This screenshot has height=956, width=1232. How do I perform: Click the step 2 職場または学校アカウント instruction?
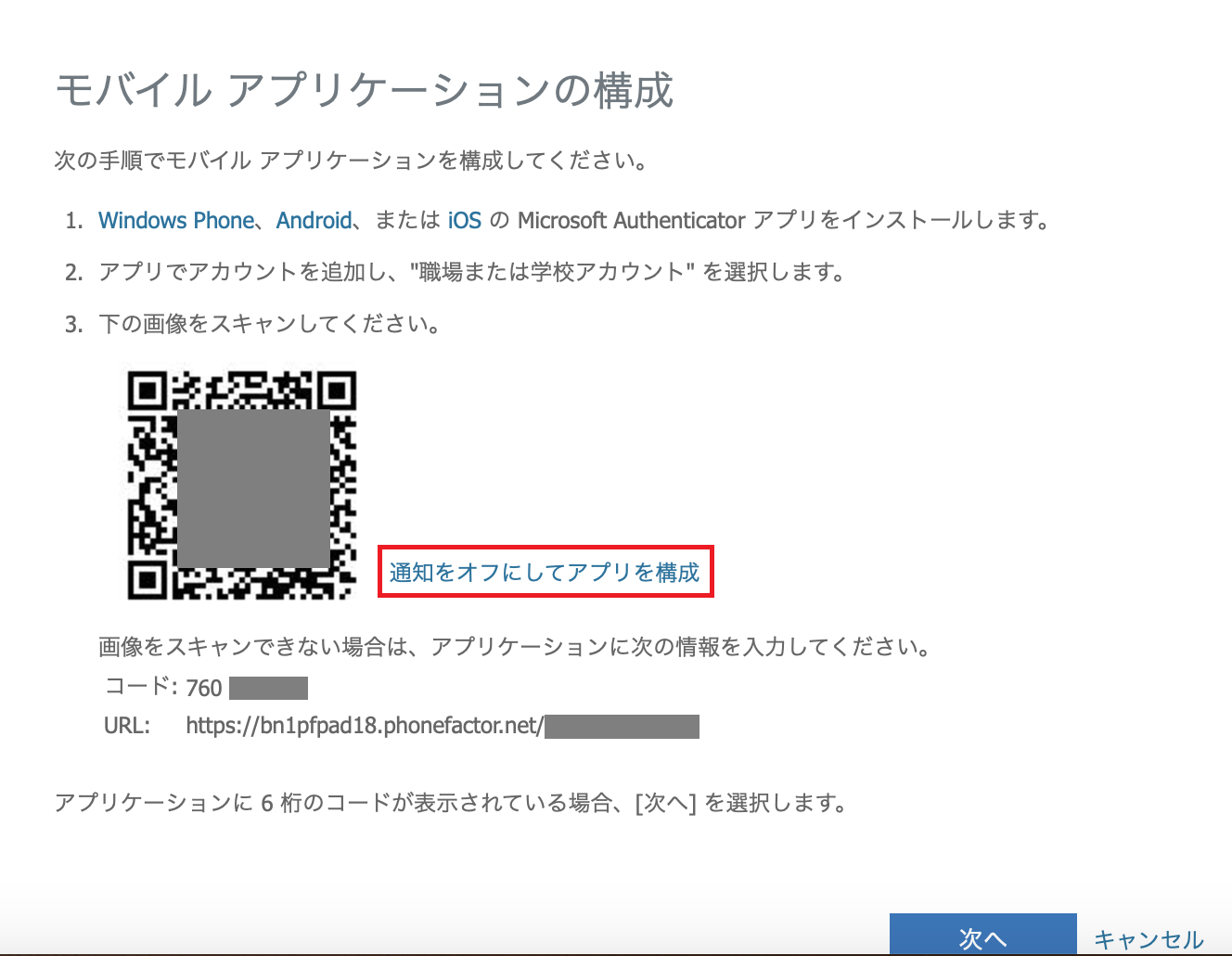point(472,272)
